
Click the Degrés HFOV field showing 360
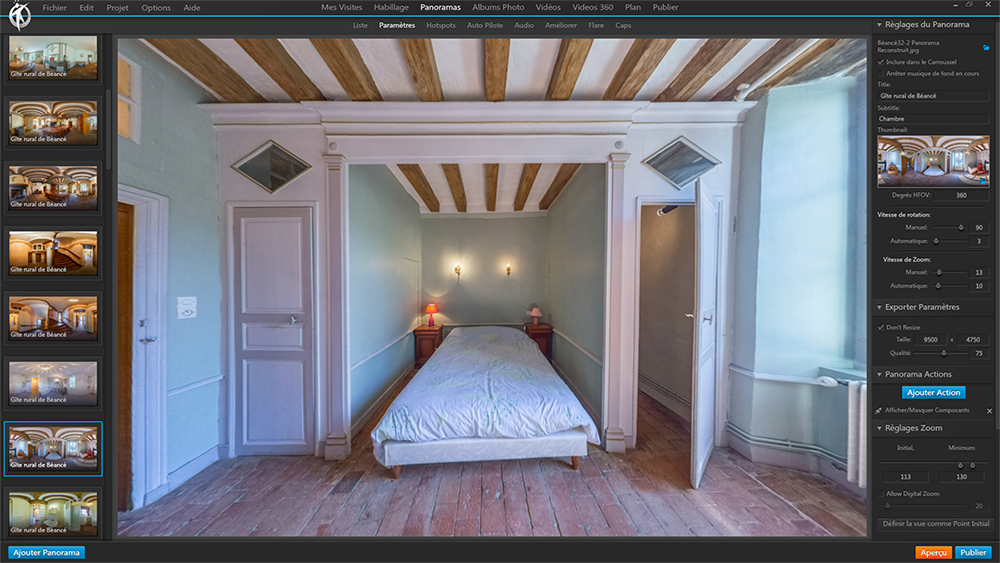(x=961, y=195)
